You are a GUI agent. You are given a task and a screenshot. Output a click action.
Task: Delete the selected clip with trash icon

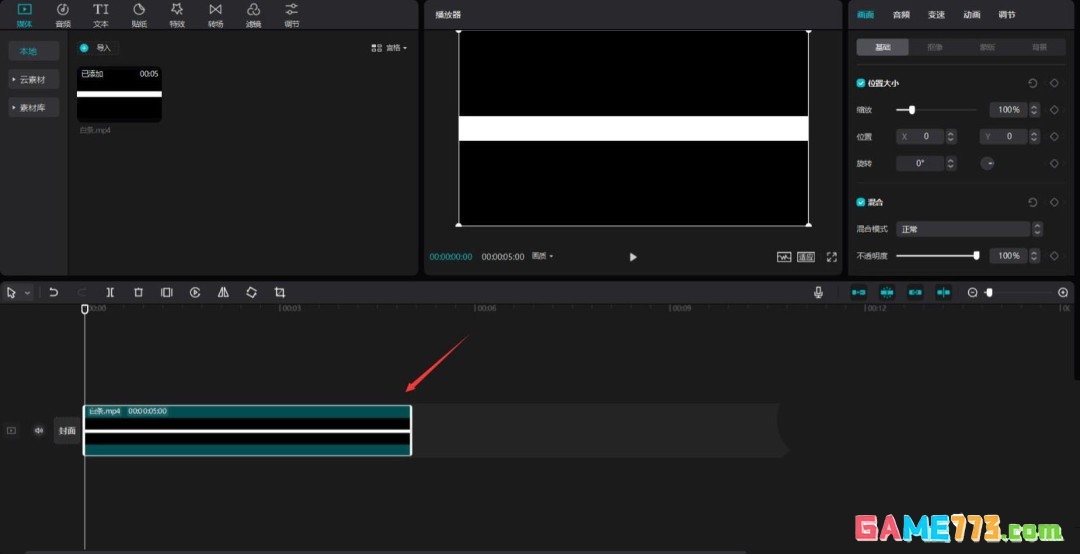click(138, 292)
